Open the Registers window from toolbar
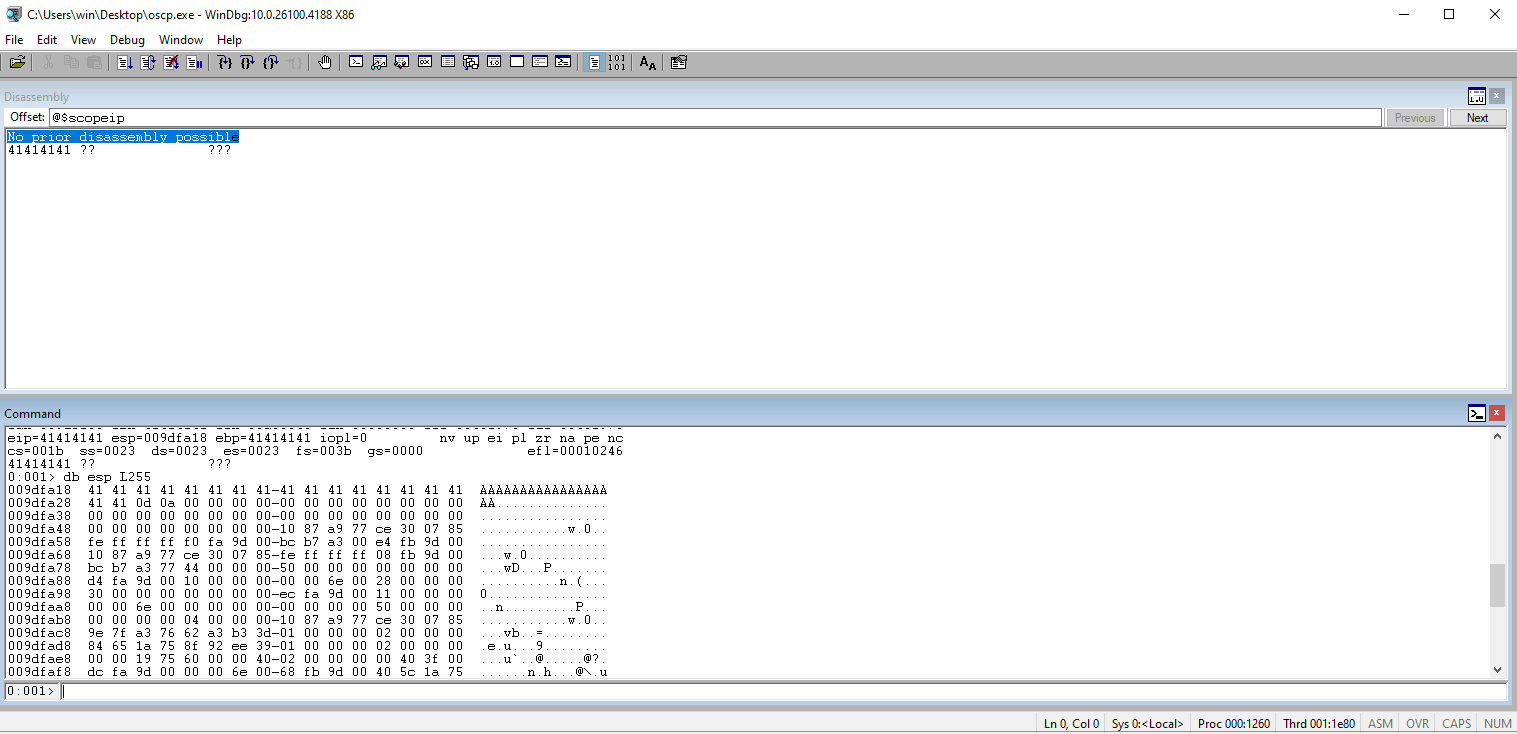This screenshot has height=734, width=1517. 425,63
